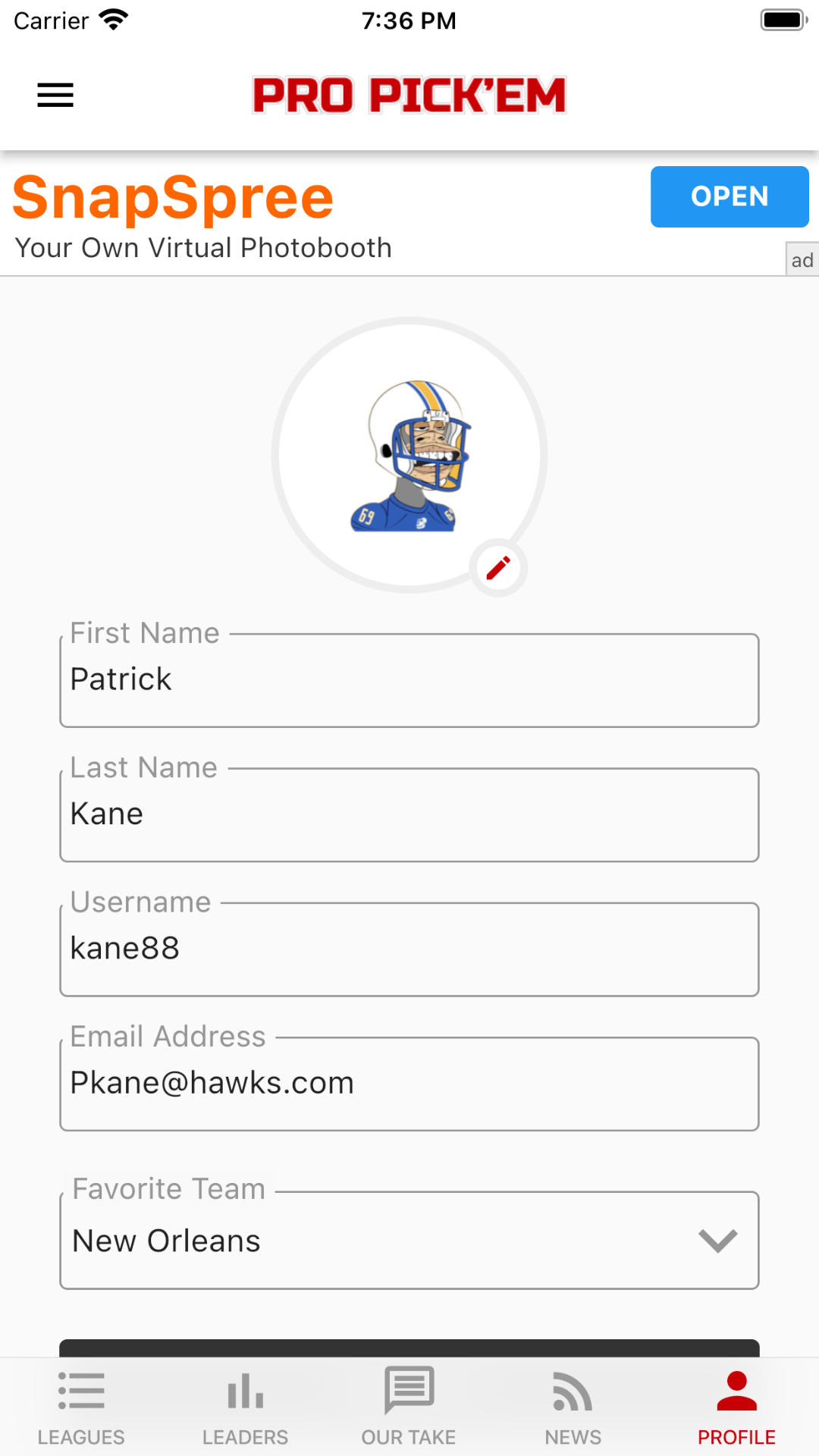Click the SnapSpree ad title

173,199
